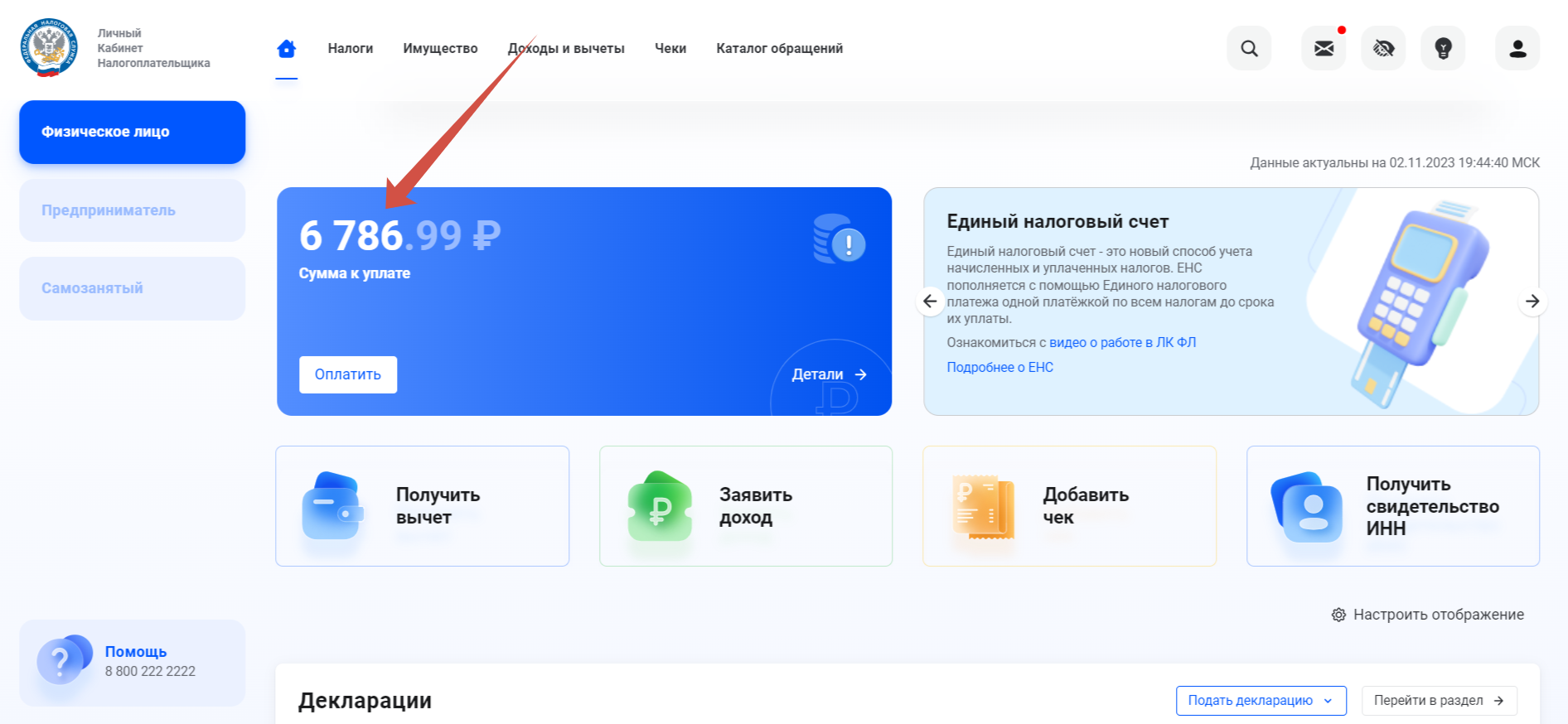Select Самозанятый profile tab
The width and height of the screenshot is (1568, 724).
(x=133, y=288)
